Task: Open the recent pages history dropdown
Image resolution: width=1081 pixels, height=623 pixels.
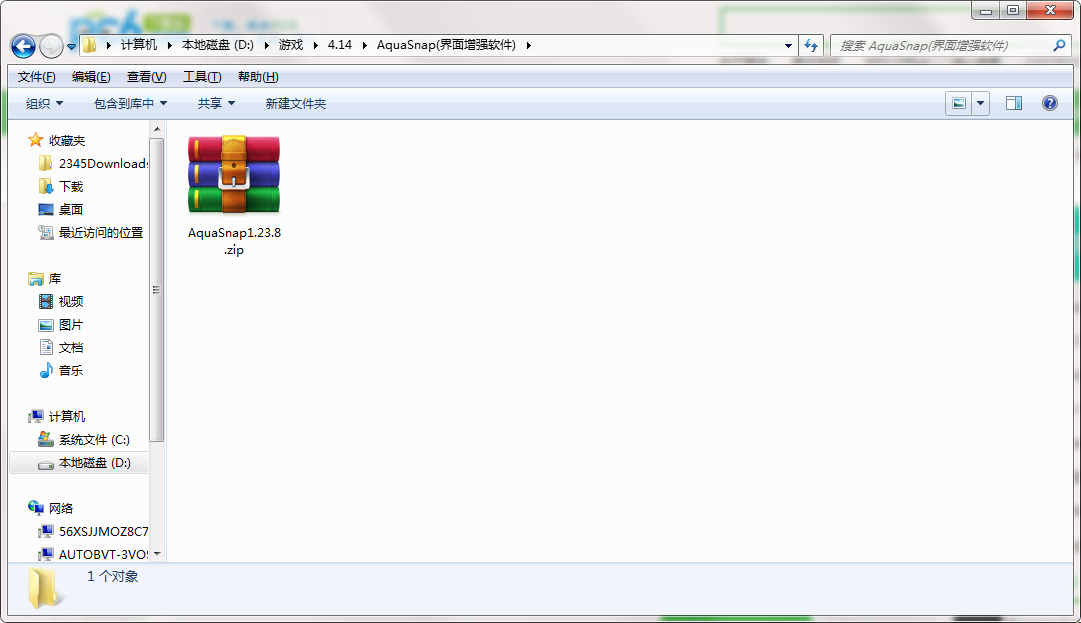Action: pos(71,47)
